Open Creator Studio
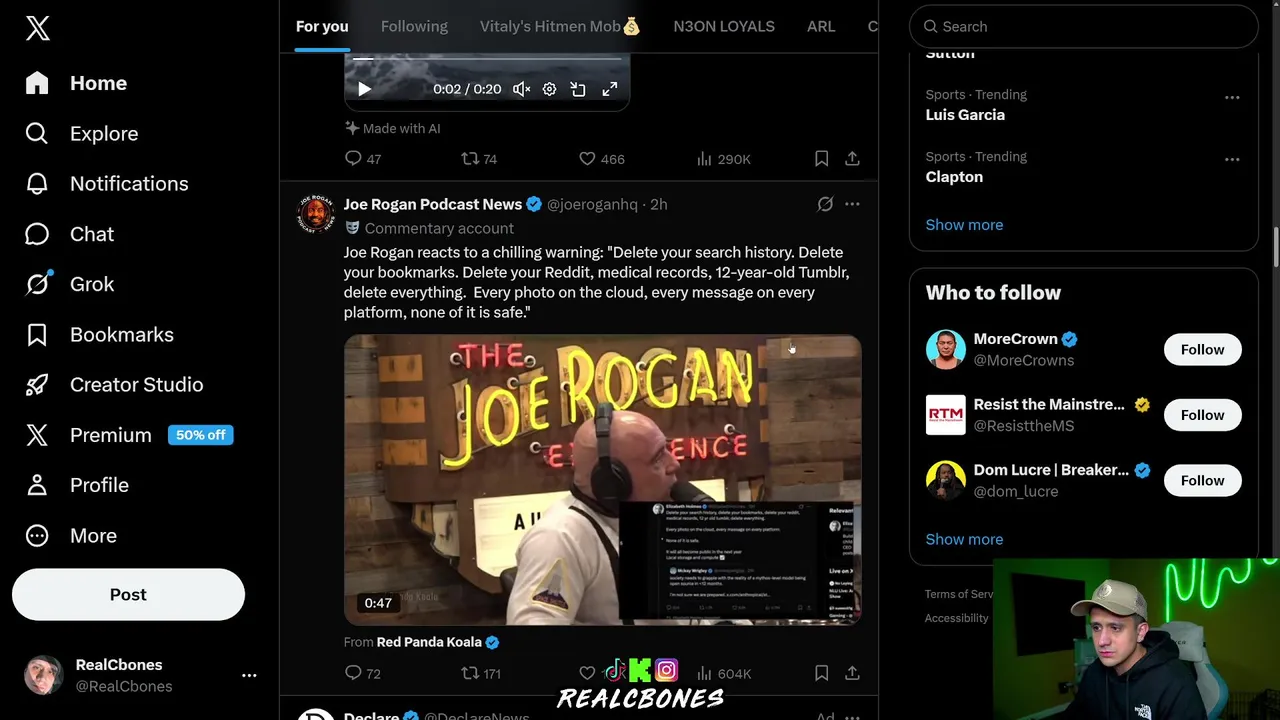The image size is (1280, 720). point(115,384)
